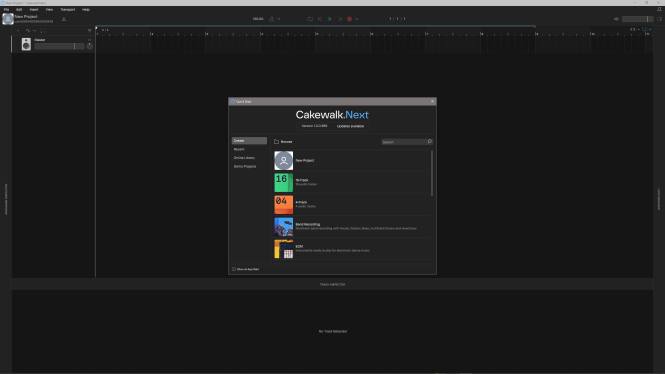Click the Updates available link
Image resolution: width=665 pixels, height=374 pixels.
click(x=350, y=126)
